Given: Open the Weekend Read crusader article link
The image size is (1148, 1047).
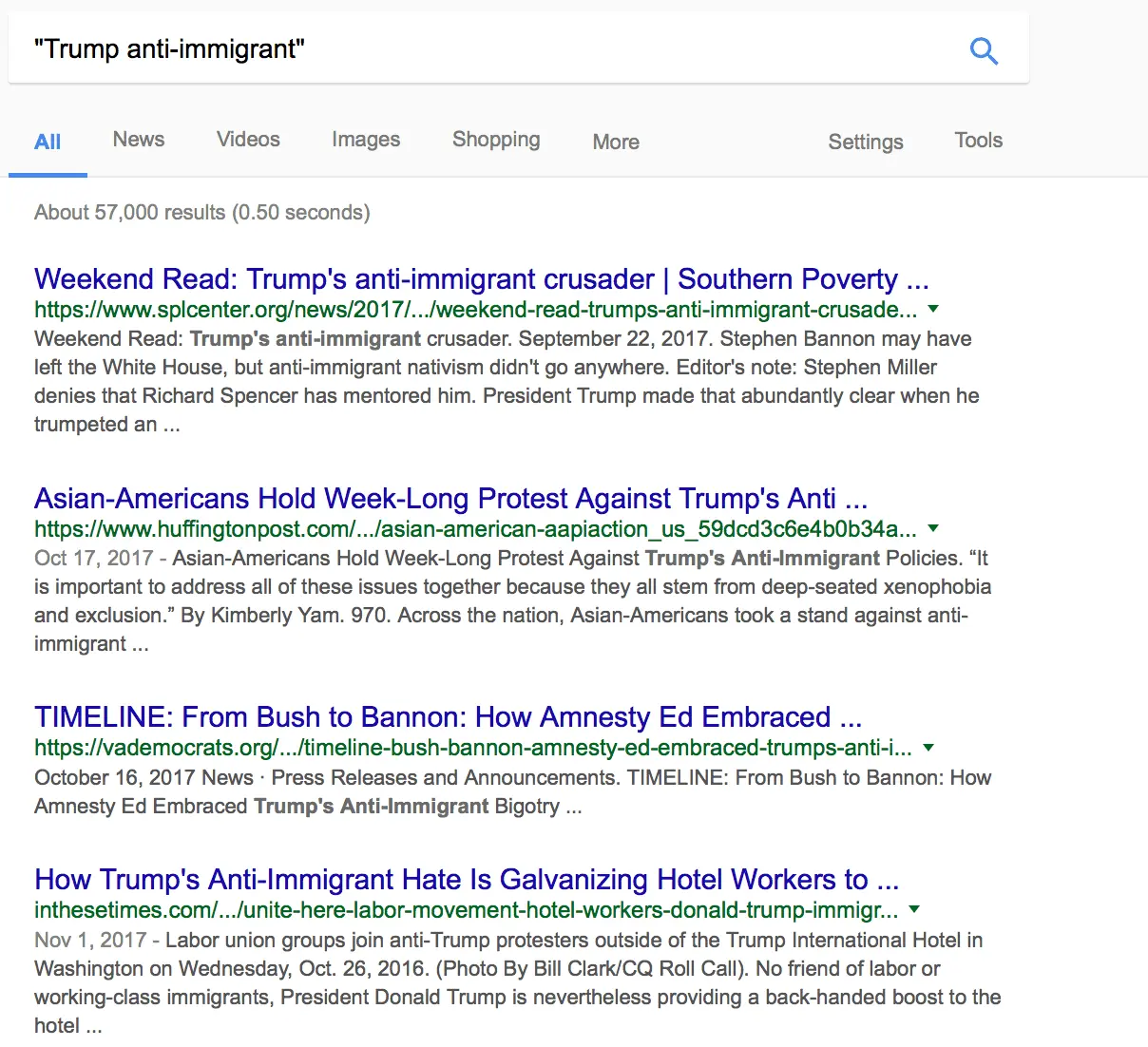Looking at the screenshot, I should pos(481,278).
